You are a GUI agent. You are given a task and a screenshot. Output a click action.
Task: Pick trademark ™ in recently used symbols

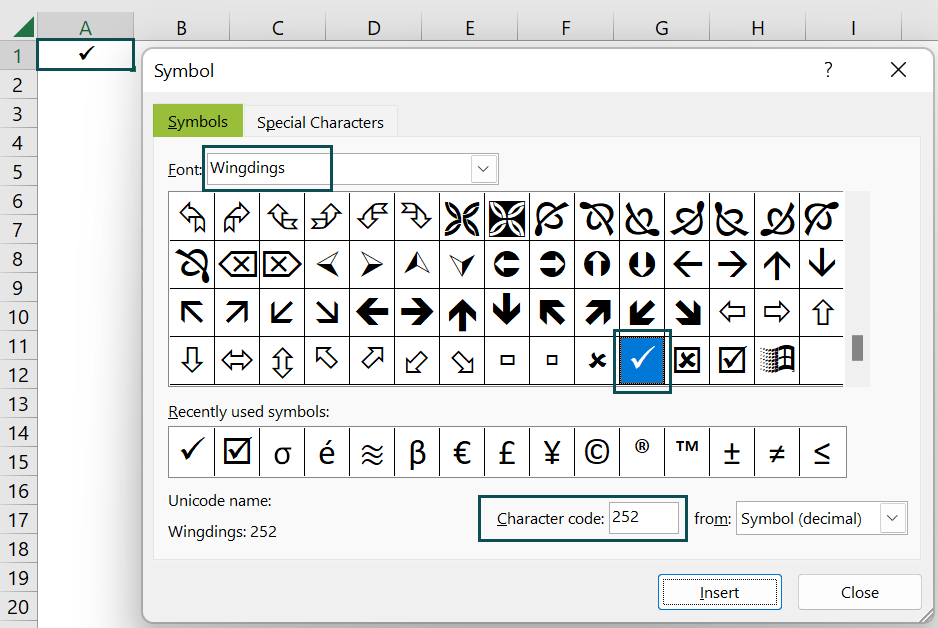687,452
